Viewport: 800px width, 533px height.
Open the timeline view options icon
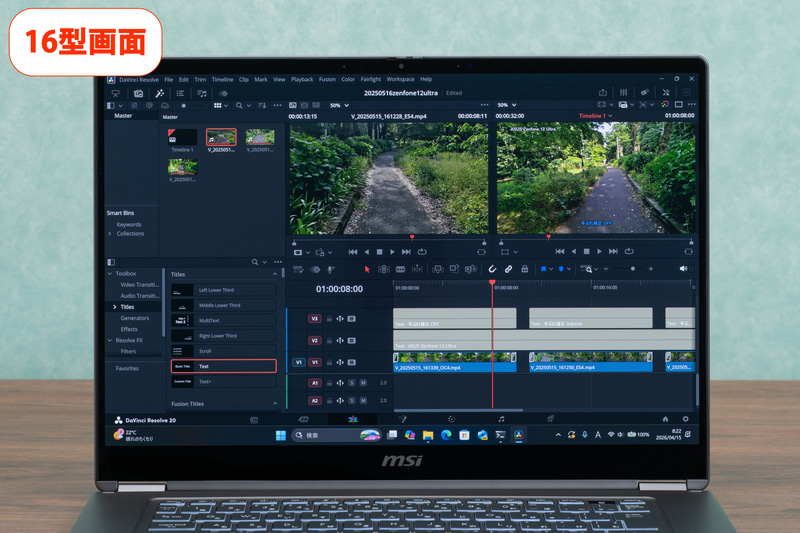(298, 269)
